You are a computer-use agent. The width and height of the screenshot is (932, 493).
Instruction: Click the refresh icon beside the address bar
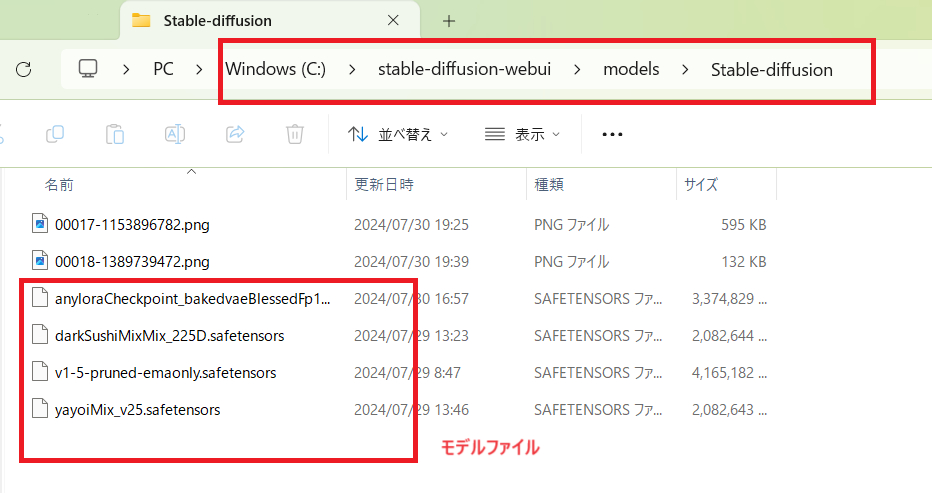pos(24,70)
